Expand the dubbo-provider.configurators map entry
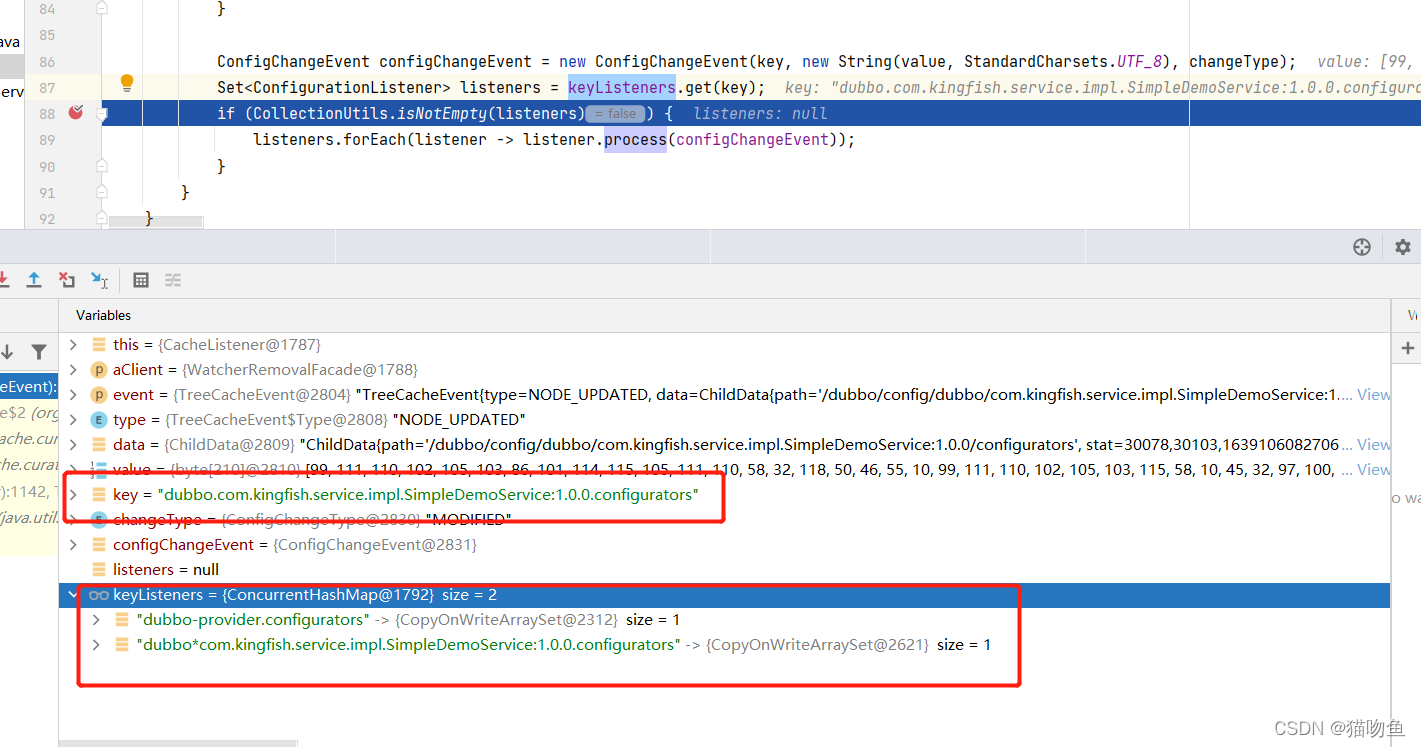This screenshot has width=1421, height=747. (x=96, y=620)
